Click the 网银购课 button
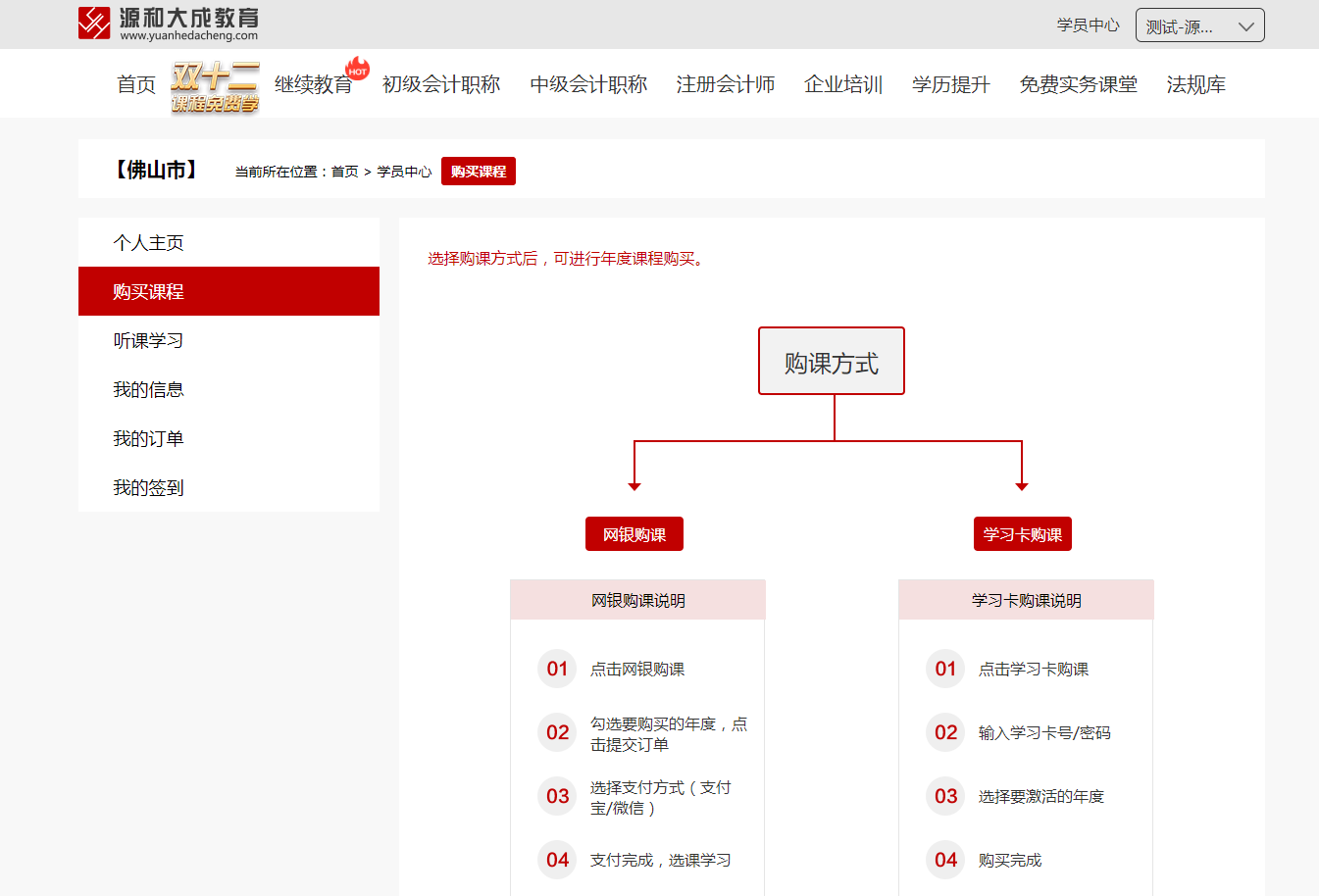 tap(634, 534)
